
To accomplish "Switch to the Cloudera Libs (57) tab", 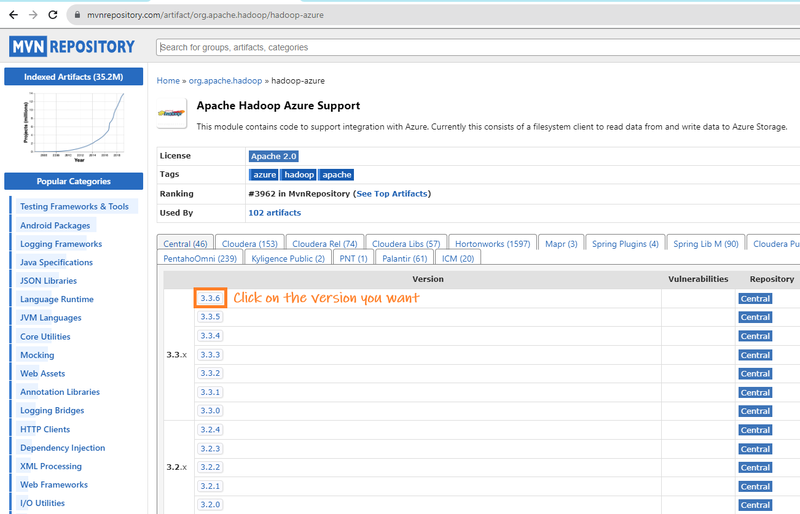I will tap(406, 243).
